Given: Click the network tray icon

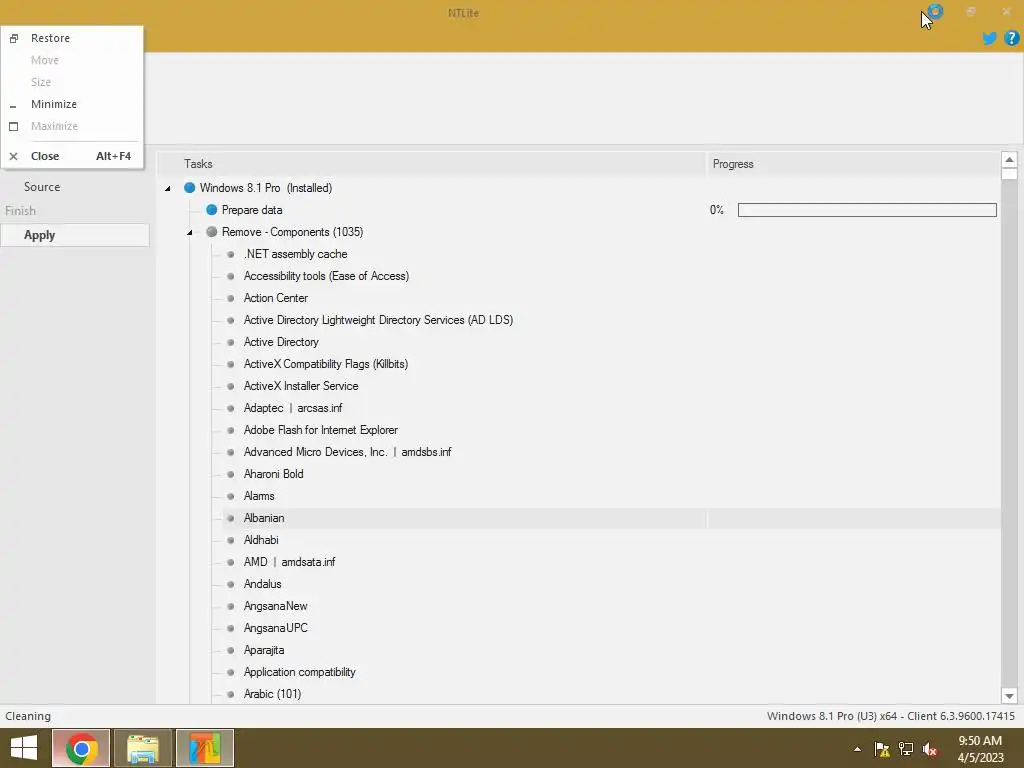Looking at the screenshot, I should pos(906,749).
